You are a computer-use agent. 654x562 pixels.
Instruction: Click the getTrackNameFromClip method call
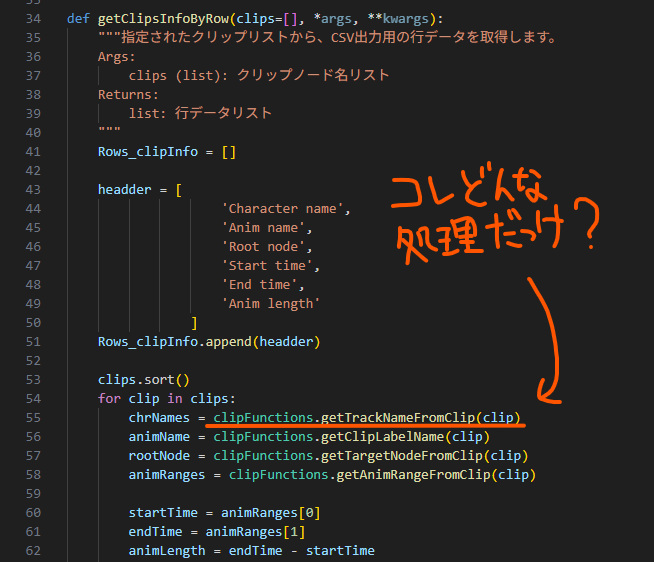[396, 417]
